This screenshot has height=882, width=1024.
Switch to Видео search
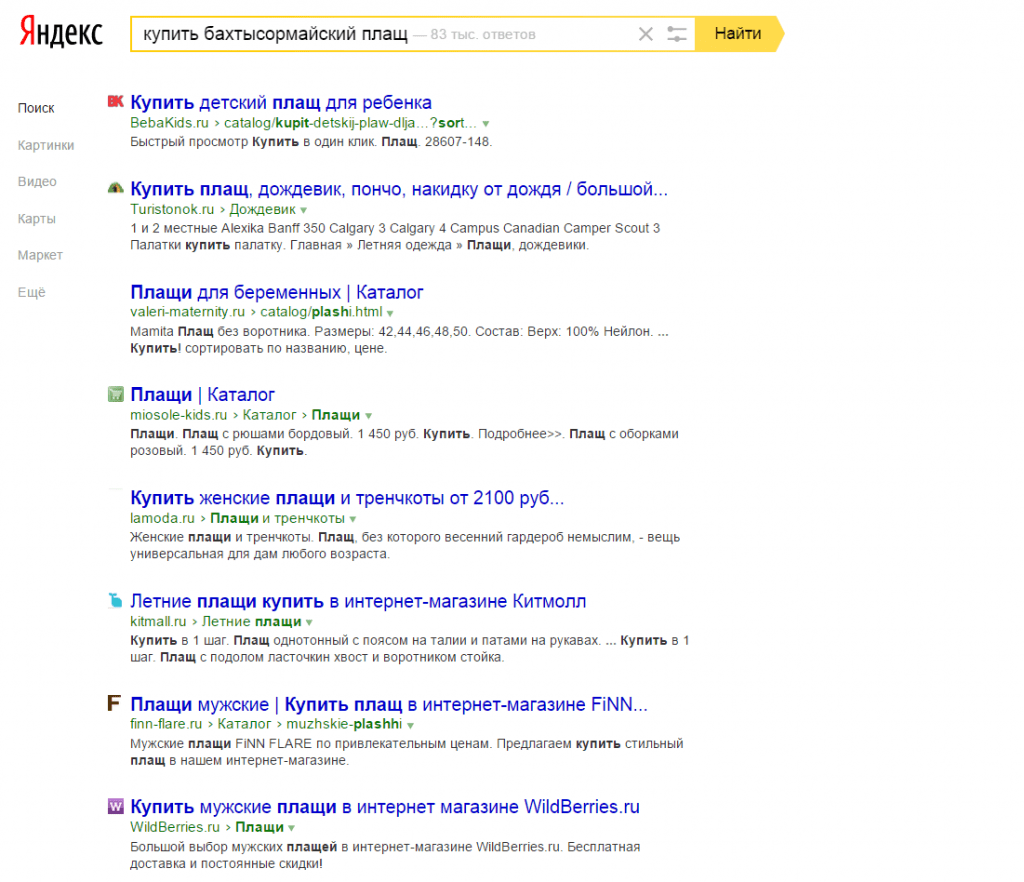click(37, 181)
